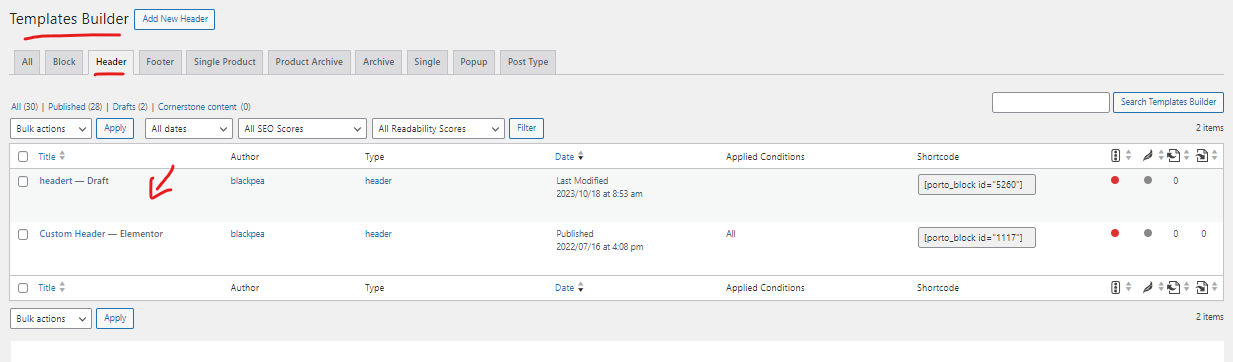The image size is (1233, 362).
Task: Switch to the Block tab
Action: [64, 62]
